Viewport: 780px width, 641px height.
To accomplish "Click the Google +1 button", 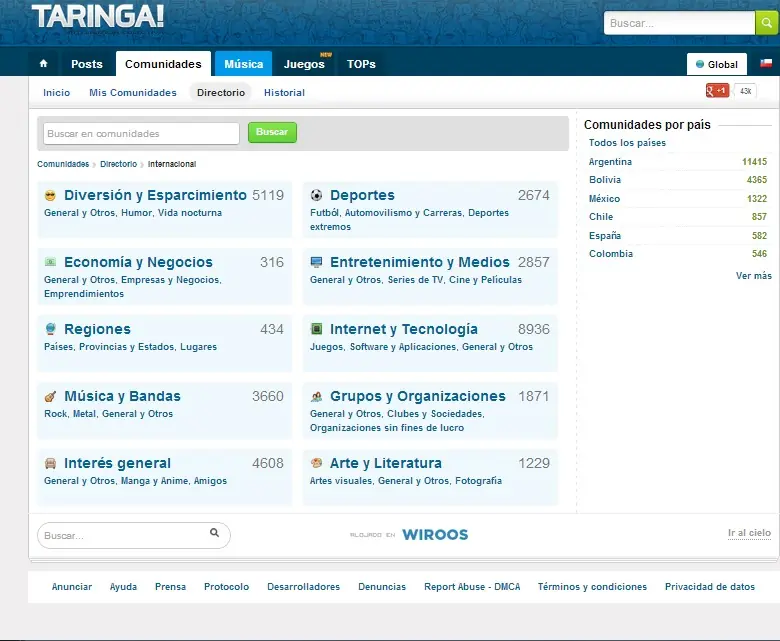I will point(717,91).
